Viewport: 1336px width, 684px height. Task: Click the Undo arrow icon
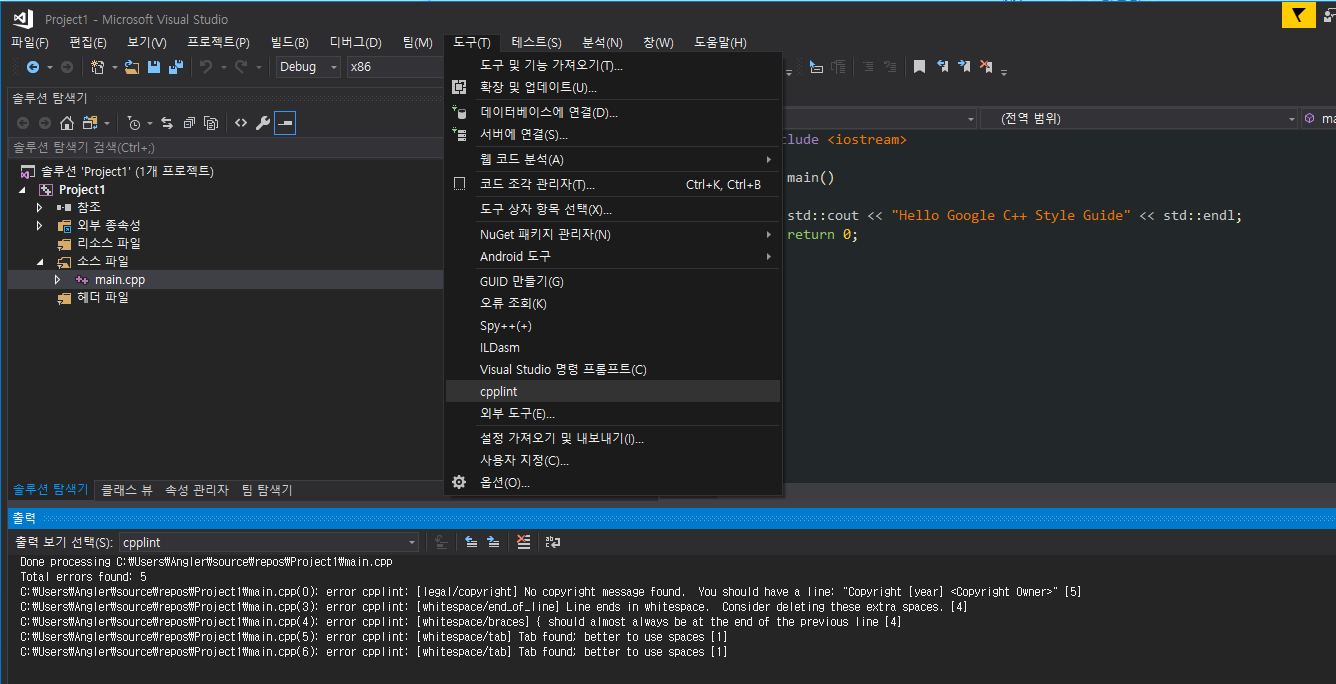[x=206, y=67]
